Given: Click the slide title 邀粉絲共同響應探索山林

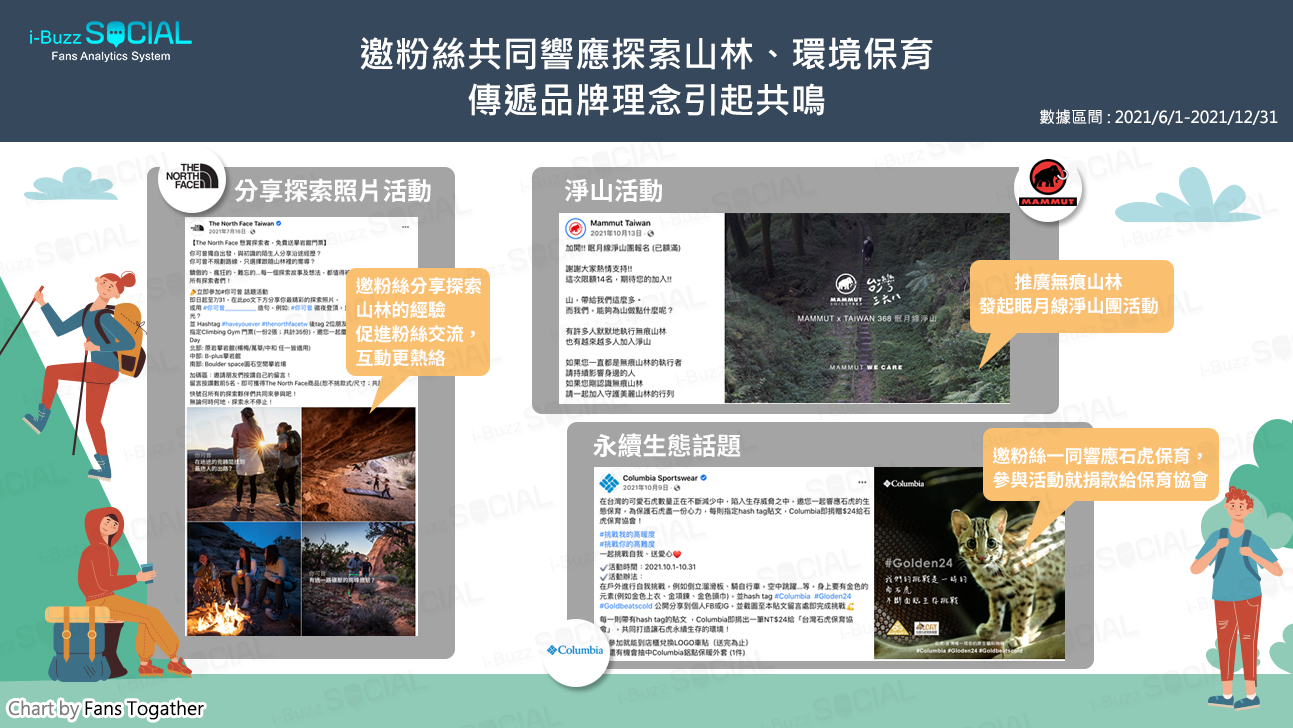Looking at the screenshot, I should pos(647,54).
